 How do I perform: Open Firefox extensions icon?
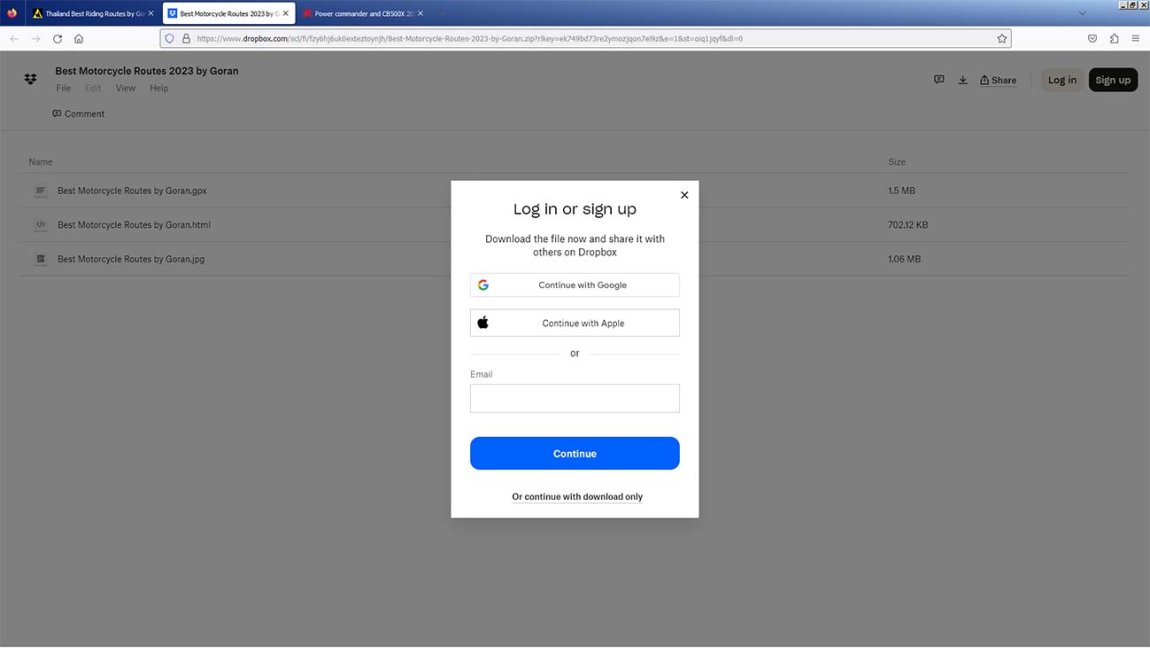coord(1114,39)
